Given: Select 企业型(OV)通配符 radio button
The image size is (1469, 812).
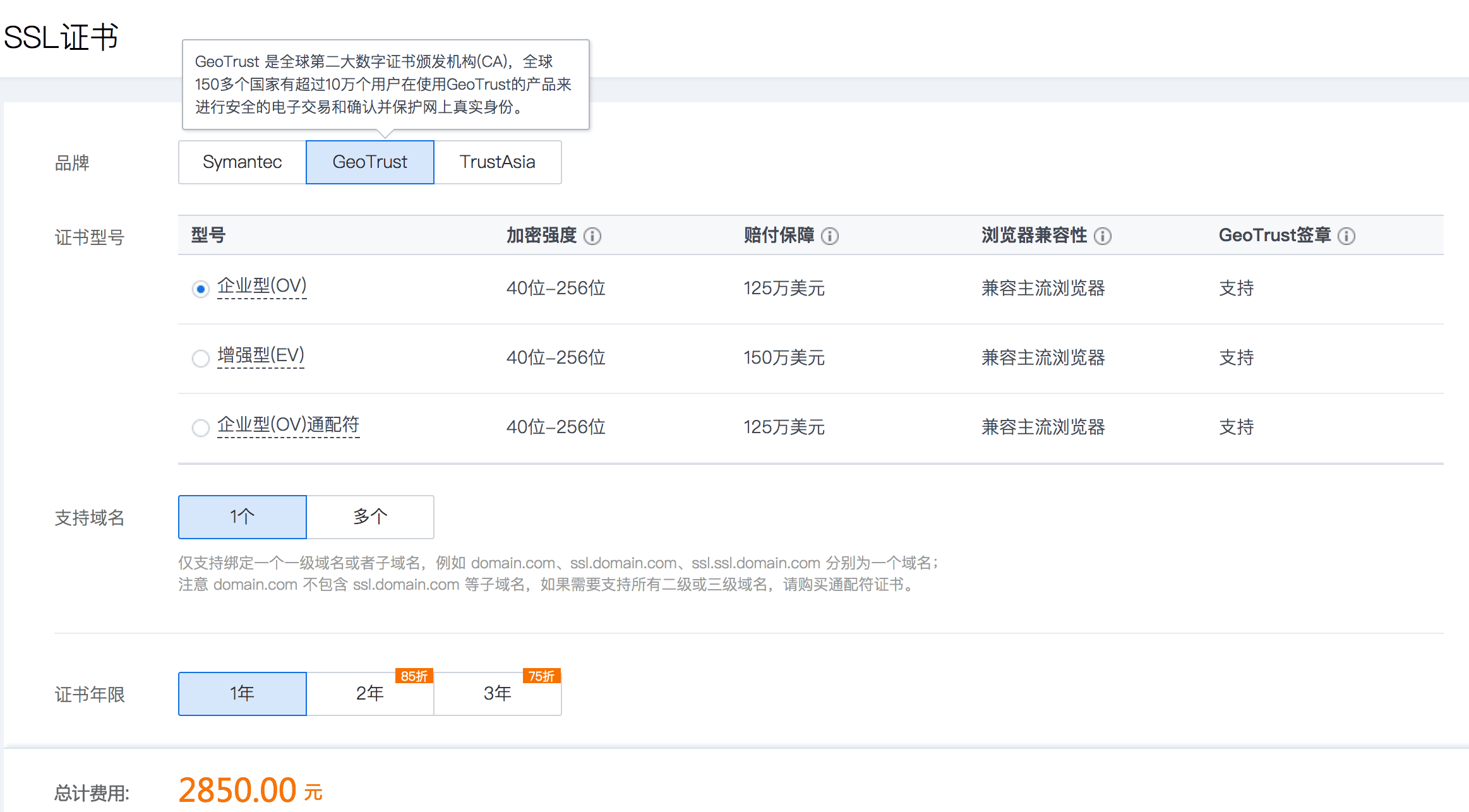Looking at the screenshot, I should tap(201, 428).
